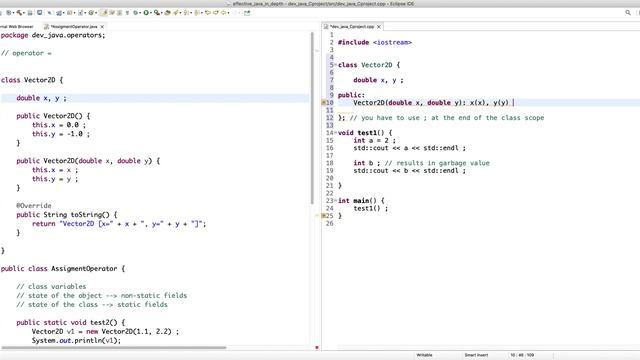Click the Open Type package icon in toolbar
Image resolution: width=640 pixels, height=360 pixels.
click(167, 13)
